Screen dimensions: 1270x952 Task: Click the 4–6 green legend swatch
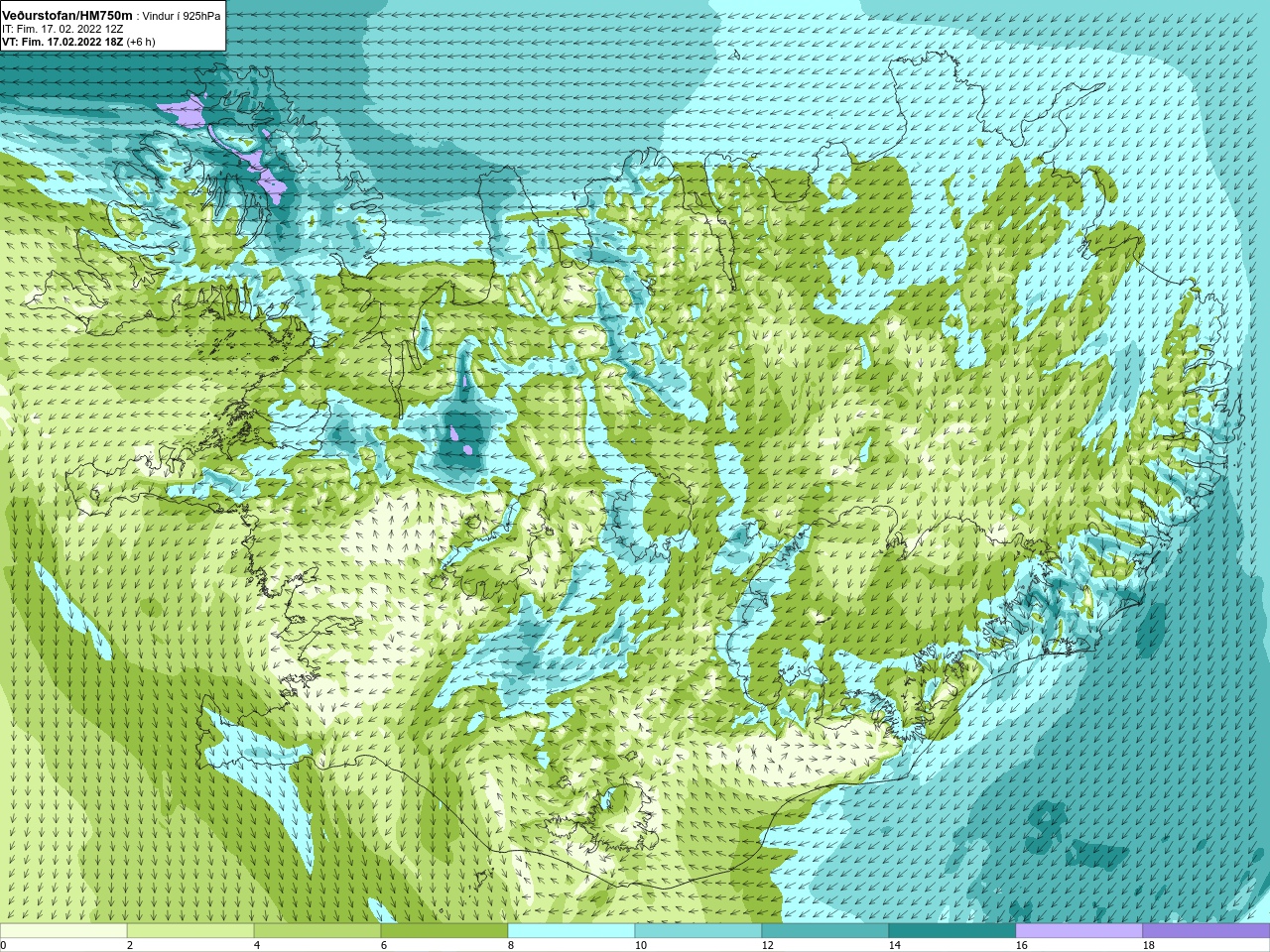317,931
